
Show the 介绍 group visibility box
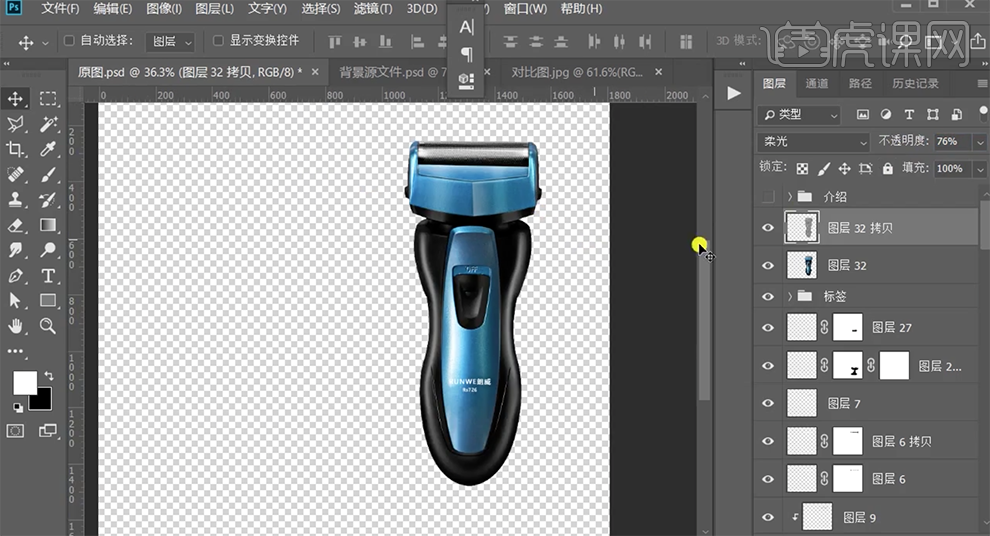[768, 196]
